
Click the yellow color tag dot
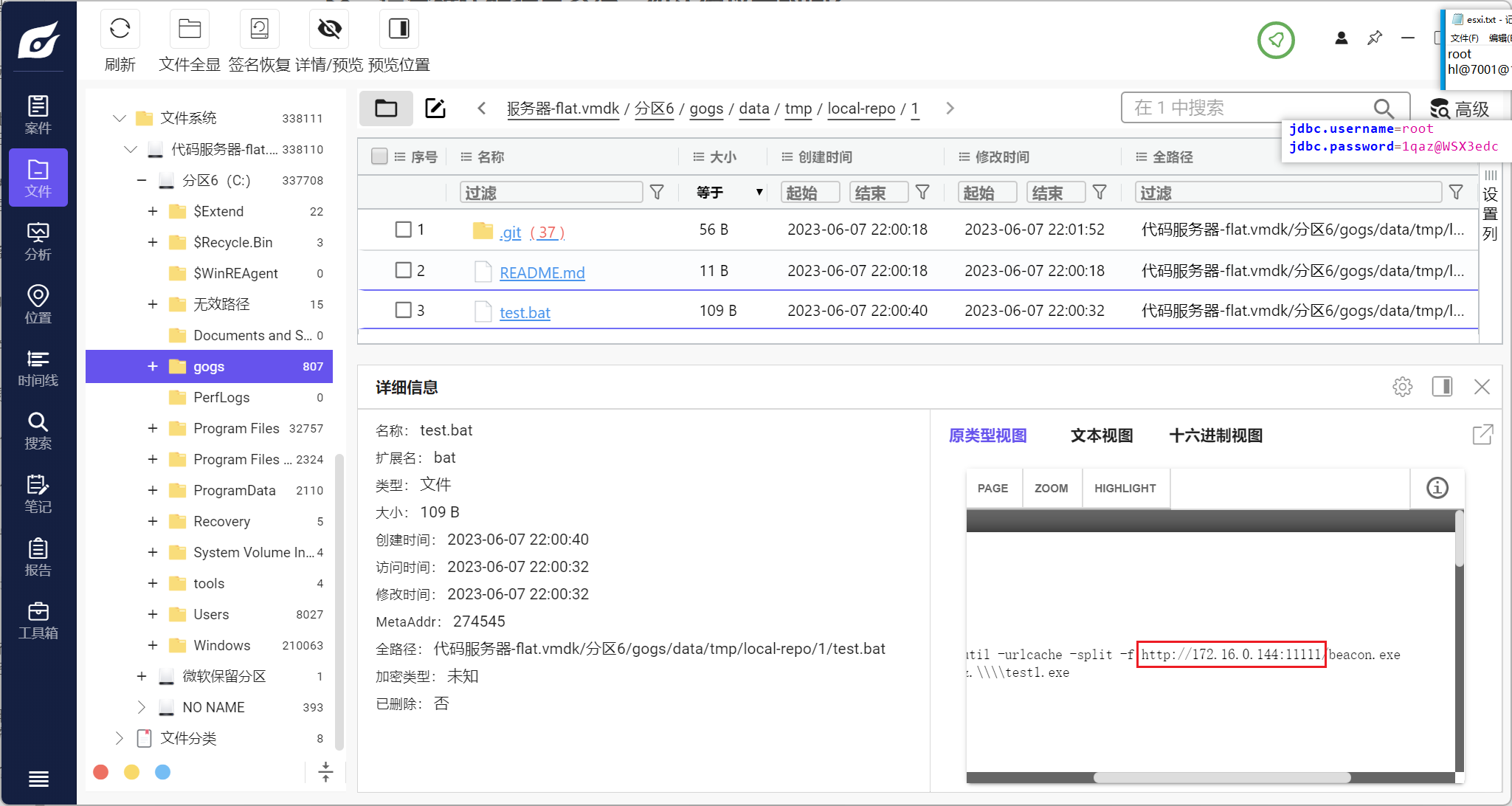[132, 772]
